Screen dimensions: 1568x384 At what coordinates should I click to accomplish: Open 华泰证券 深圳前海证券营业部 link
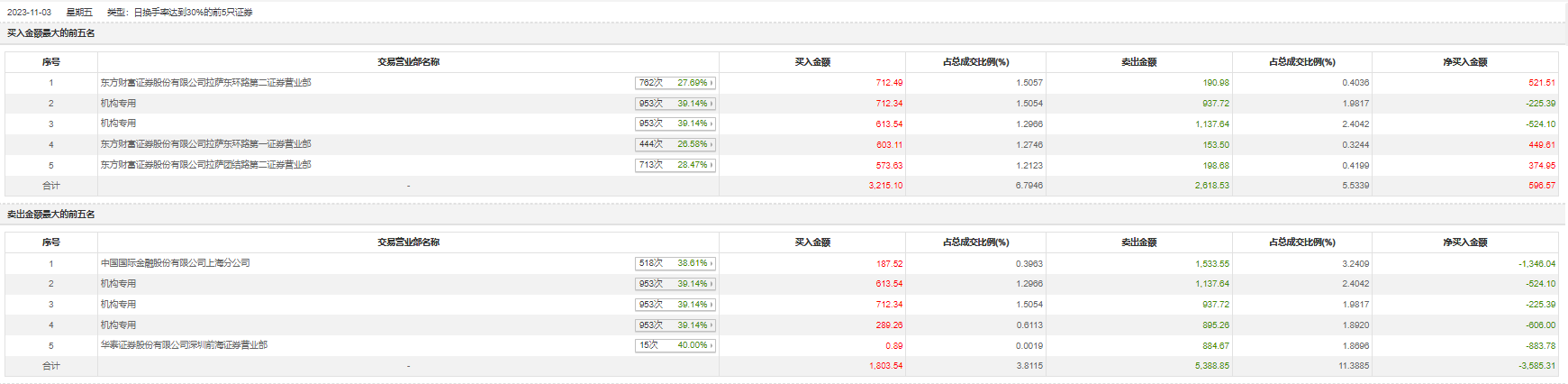tap(184, 345)
